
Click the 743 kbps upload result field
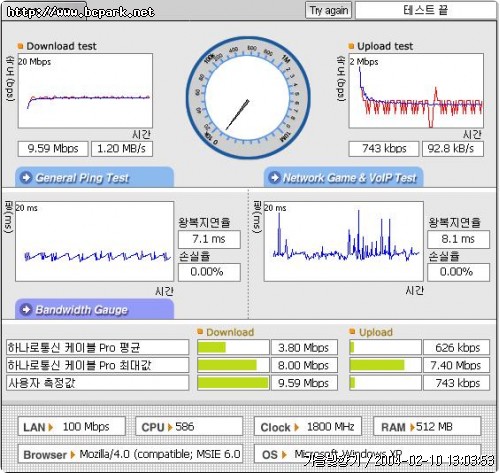384,149
